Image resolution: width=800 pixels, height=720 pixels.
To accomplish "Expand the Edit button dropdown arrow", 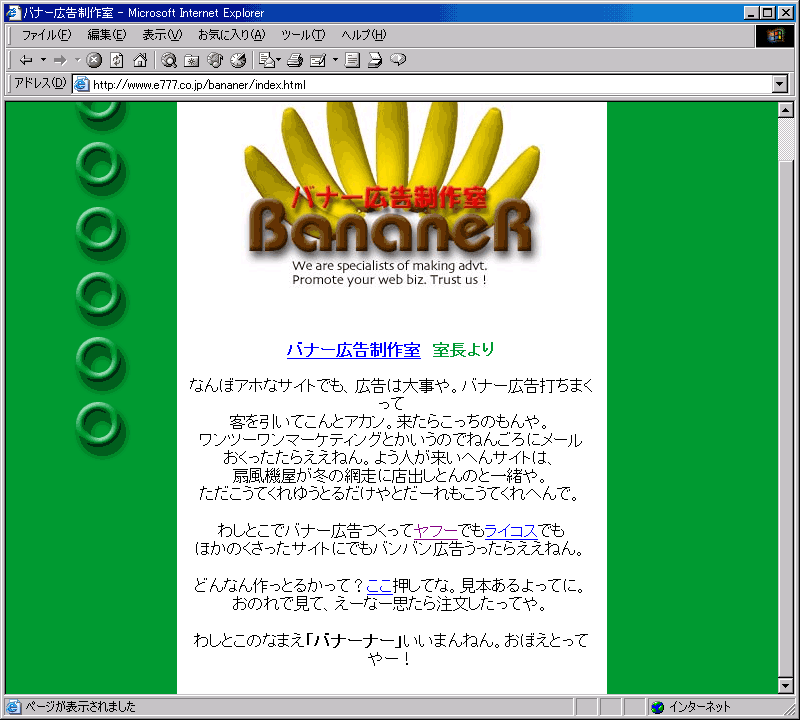I will [335, 60].
